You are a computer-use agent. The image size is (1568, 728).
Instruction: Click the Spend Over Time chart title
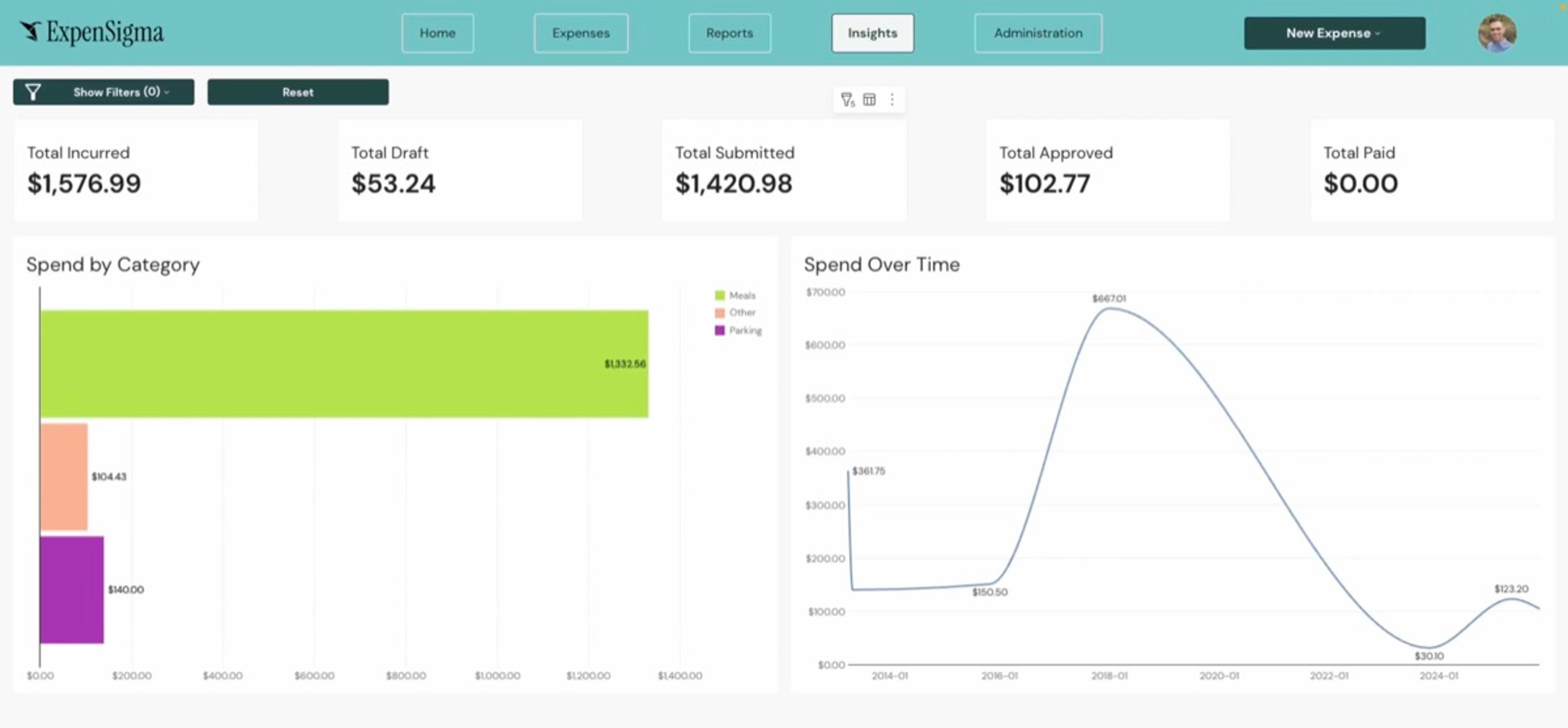click(x=882, y=264)
